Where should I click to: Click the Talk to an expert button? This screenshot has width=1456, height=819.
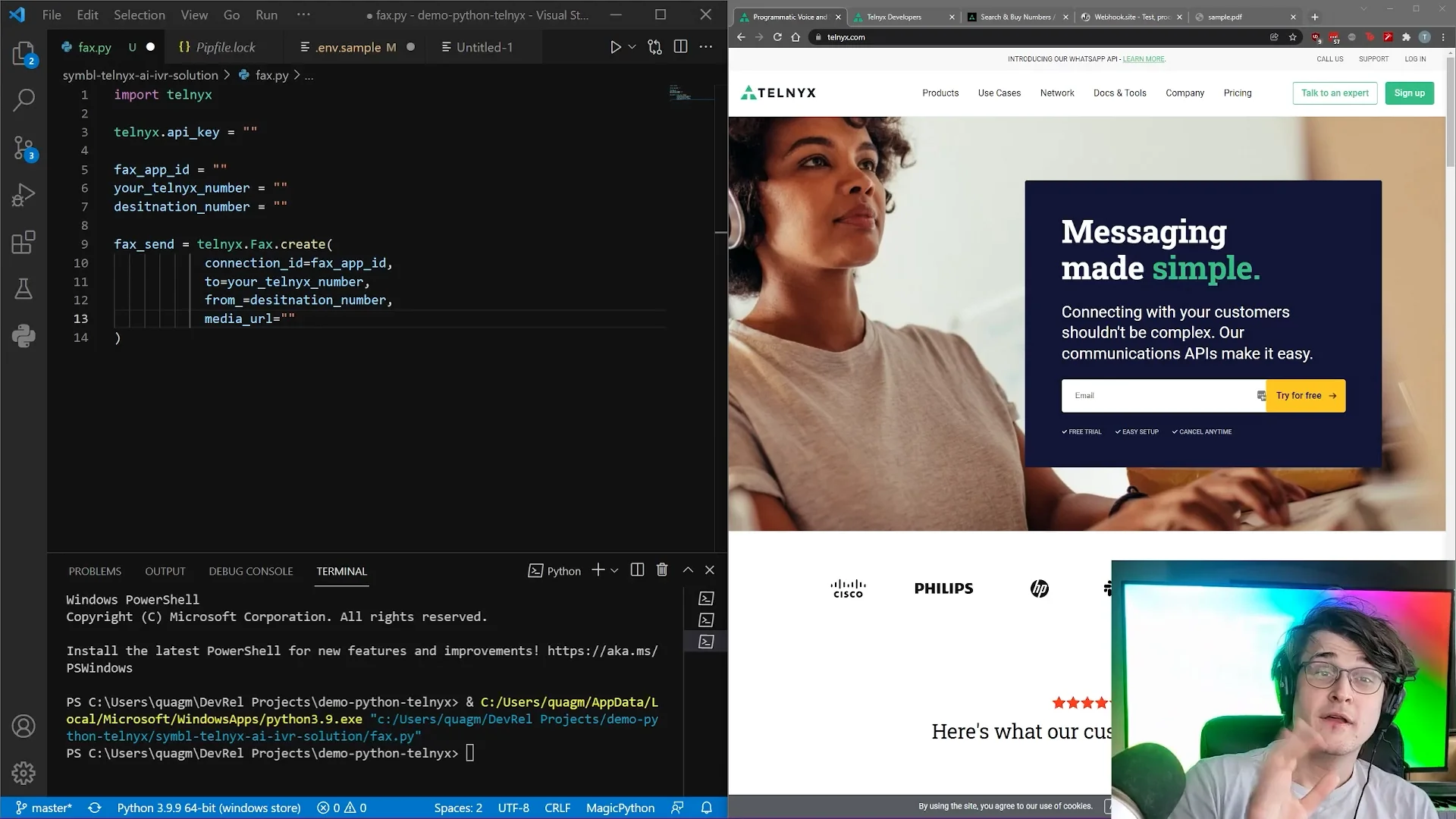pos(1335,93)
